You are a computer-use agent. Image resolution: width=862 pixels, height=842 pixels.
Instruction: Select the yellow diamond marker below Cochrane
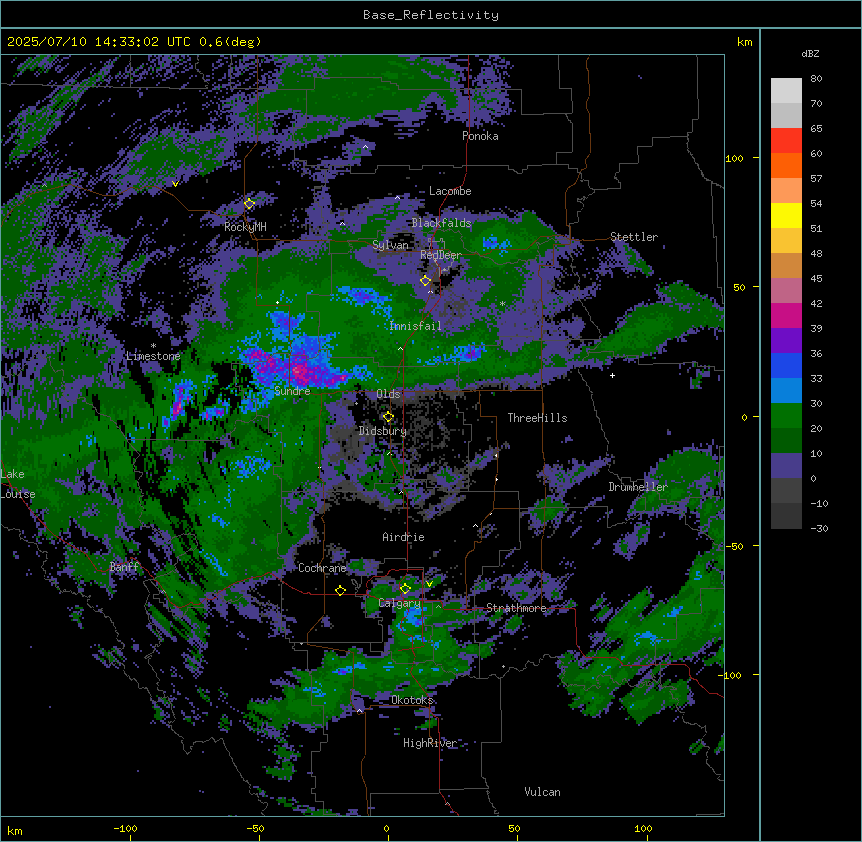tap(340, 590)
